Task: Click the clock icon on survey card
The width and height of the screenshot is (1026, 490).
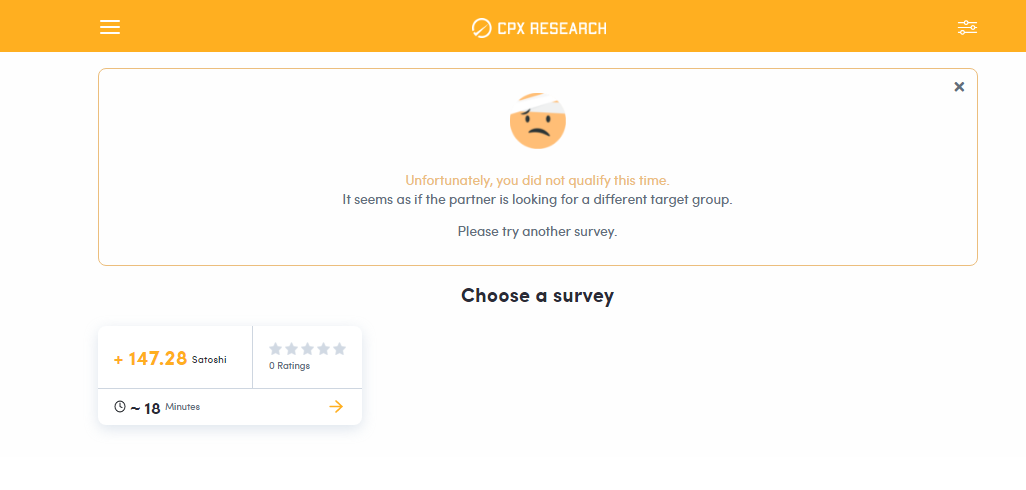Action: (120, 407)
